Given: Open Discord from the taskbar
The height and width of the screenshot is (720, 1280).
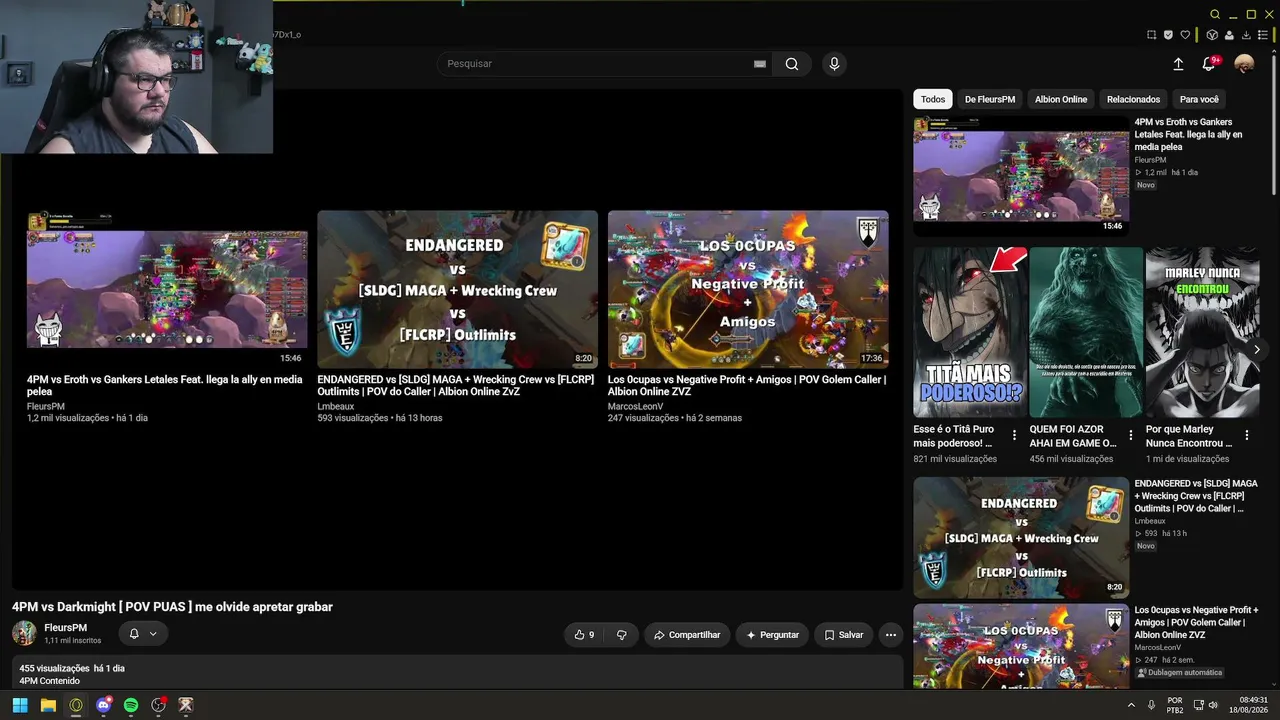Looking at the screenshot, I should click(103, 705).
